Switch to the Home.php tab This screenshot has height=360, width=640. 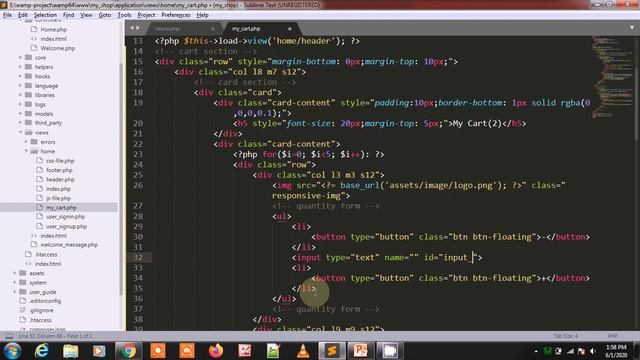pos(167,29)
